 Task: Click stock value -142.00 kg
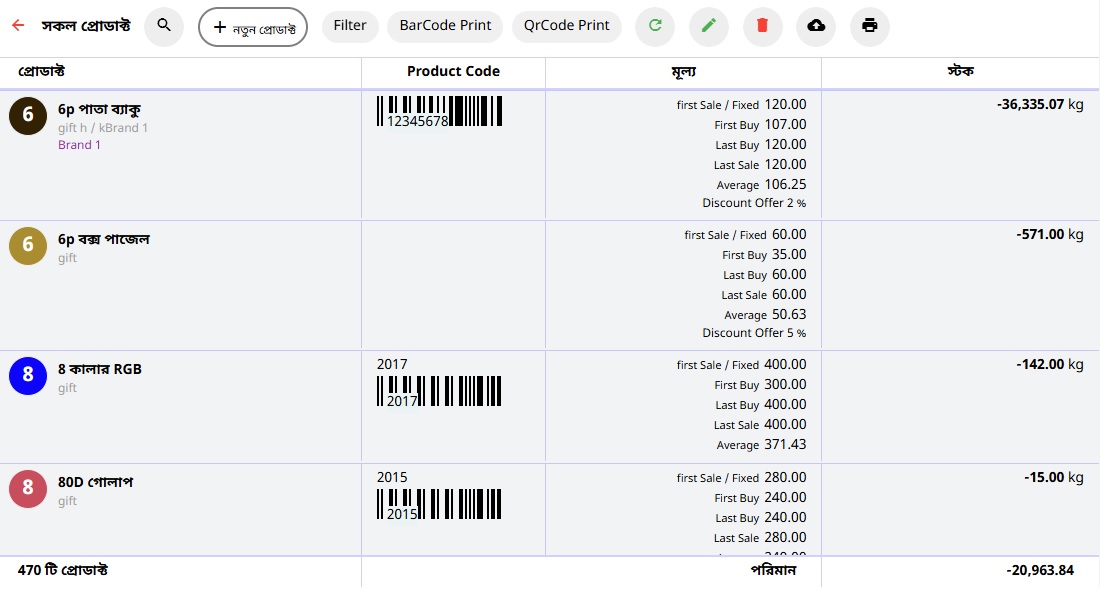click(1049, 365)
